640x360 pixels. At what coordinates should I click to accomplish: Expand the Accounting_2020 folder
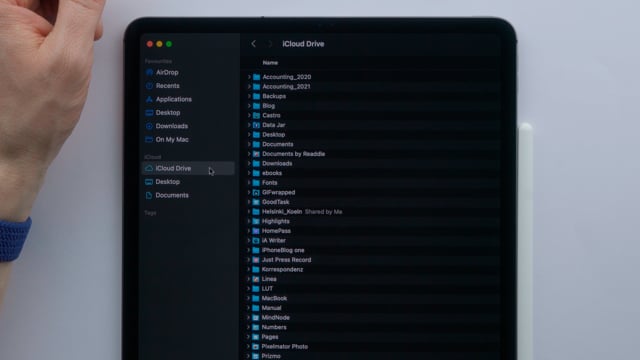pos(249,77)
